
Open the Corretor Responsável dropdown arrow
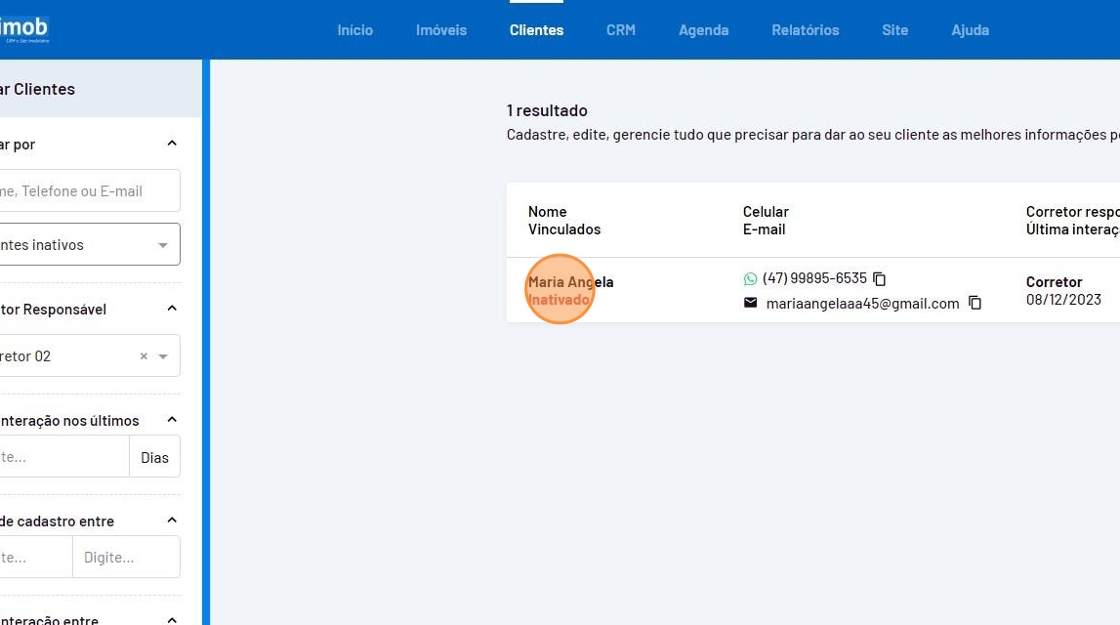click(x=163, y=356)
